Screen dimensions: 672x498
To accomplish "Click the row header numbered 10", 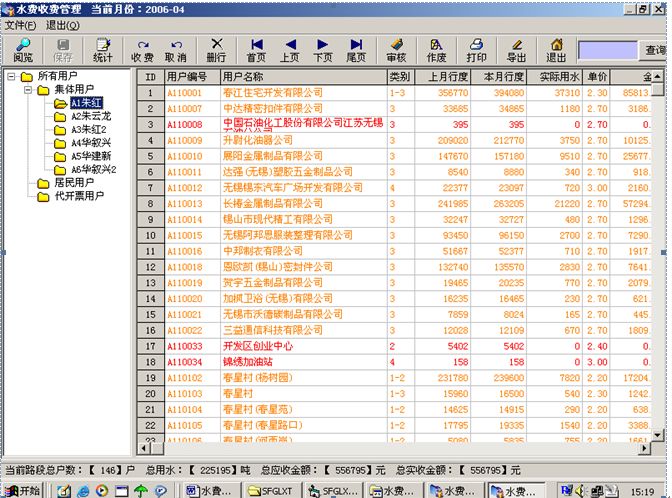I will [x=150, y=235].
